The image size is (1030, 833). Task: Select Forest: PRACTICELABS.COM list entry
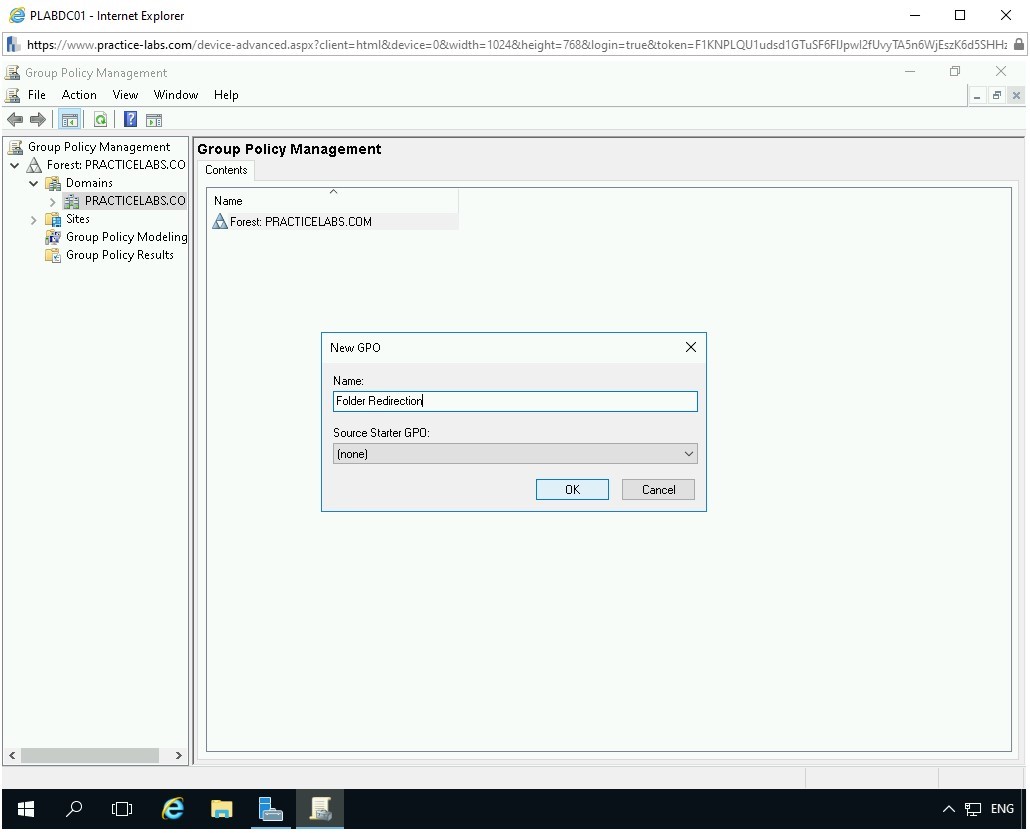(x=334, y=221)
